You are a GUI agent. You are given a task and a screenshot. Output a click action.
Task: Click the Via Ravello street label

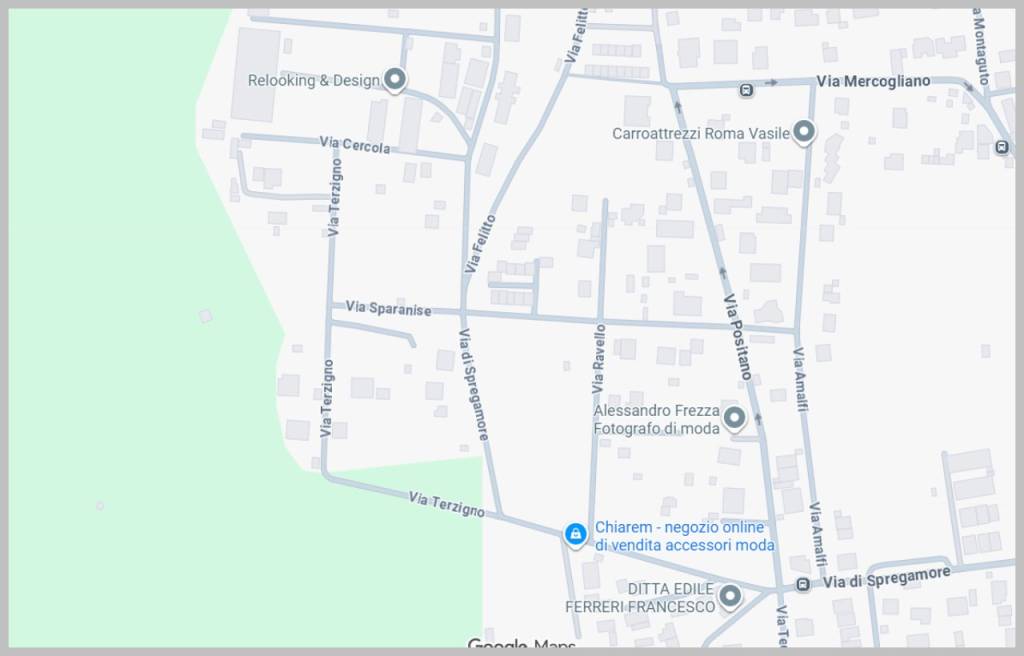[x=598, y=359]
